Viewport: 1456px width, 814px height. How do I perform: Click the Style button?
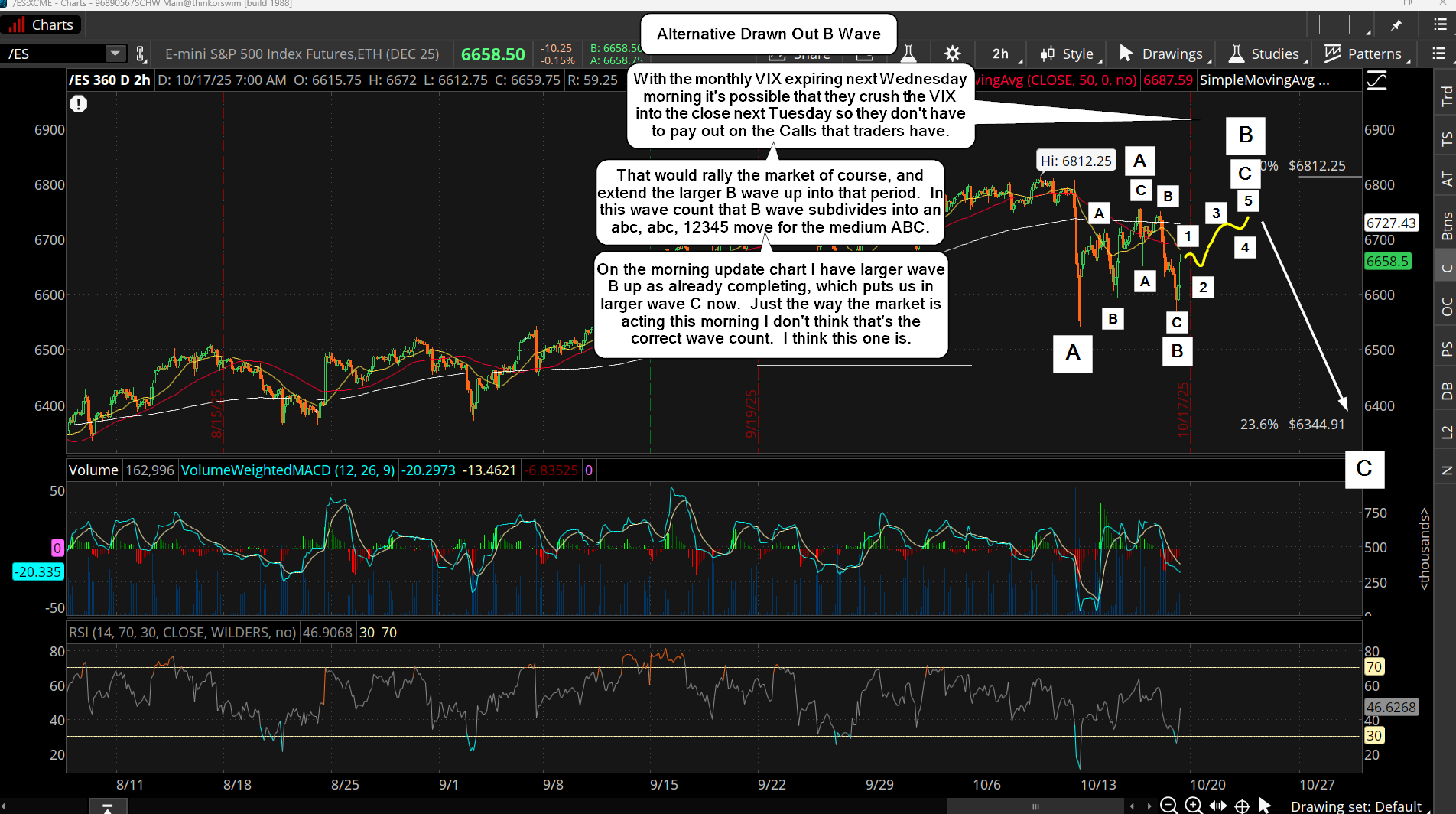click(1068, 54)
